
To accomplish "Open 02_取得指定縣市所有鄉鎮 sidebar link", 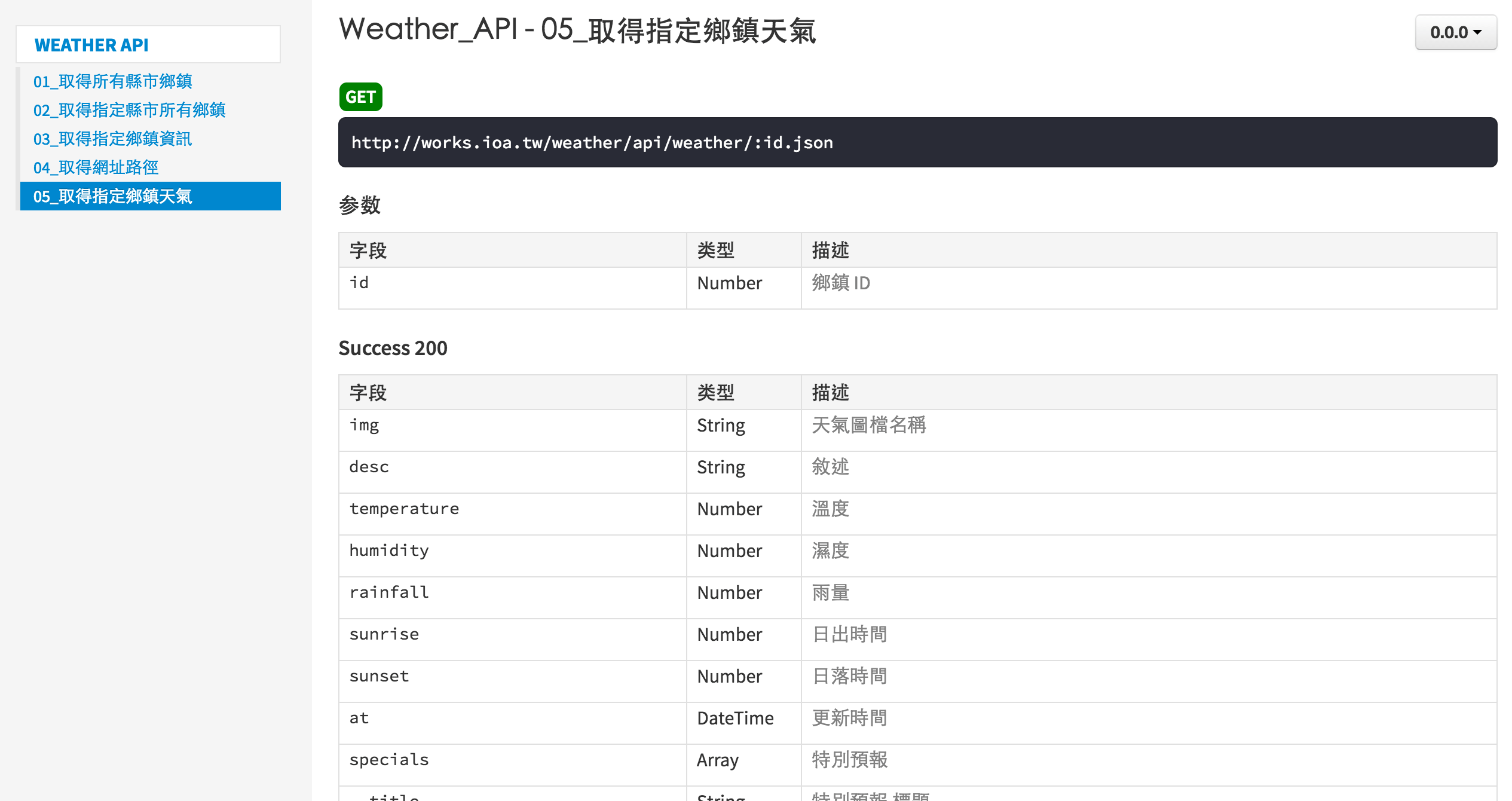I will [129, 110].
